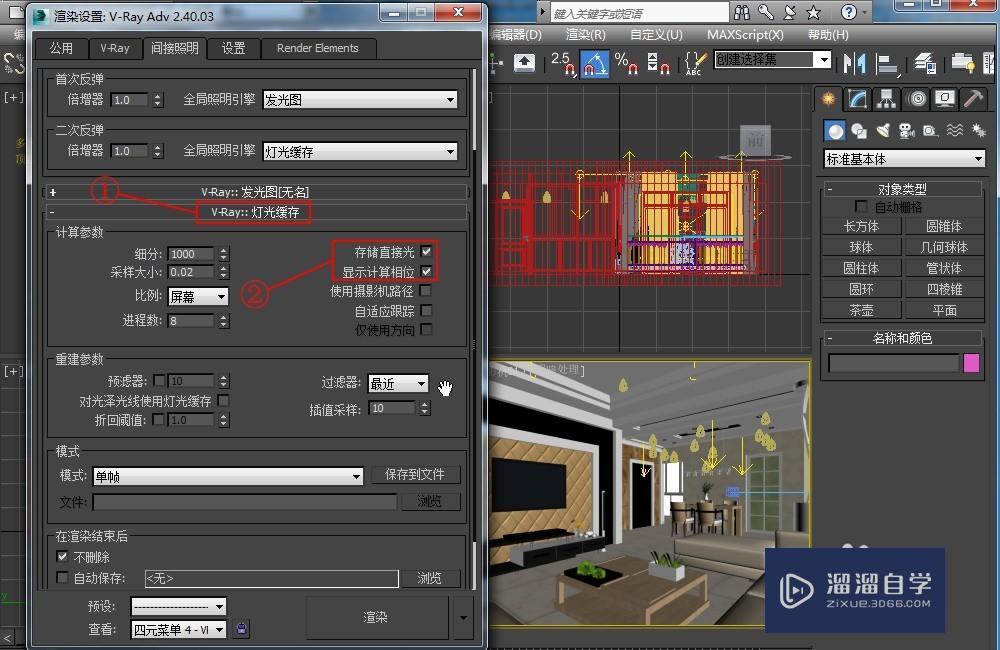This screenshot has height=650, width=1000.
Task: Enable the 自动栅格 checkbox
Action: point(859,206)
